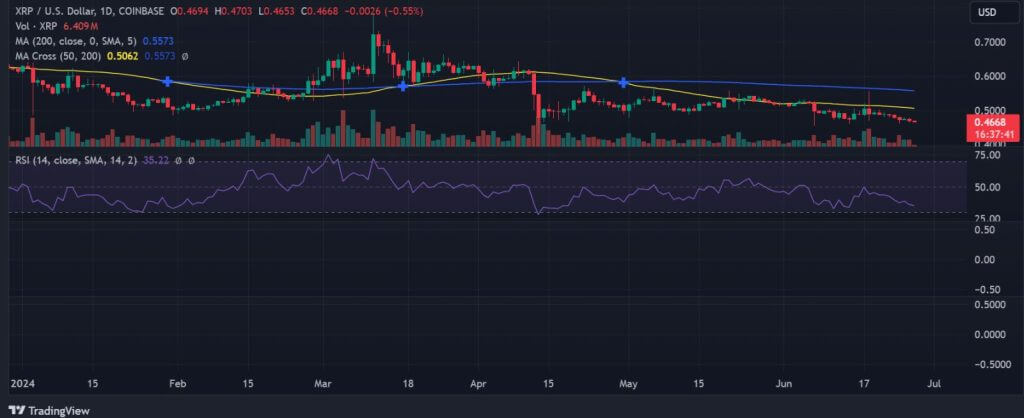Click the RSI value 35.22
Screen dimensions: 1024x418
[156, 160]
